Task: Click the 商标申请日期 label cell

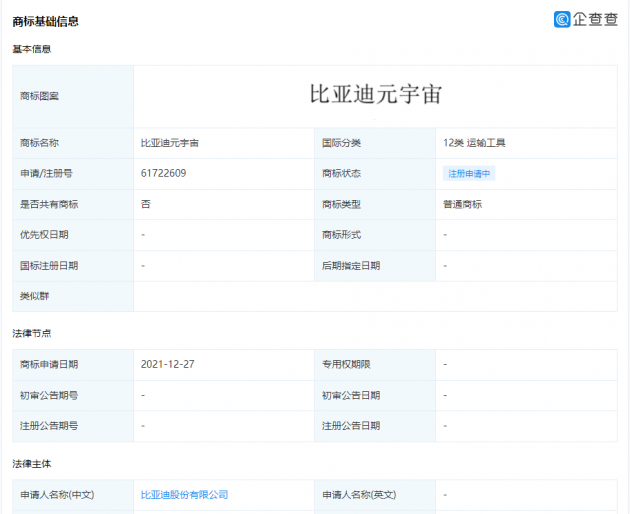Action: click(73, 365)
